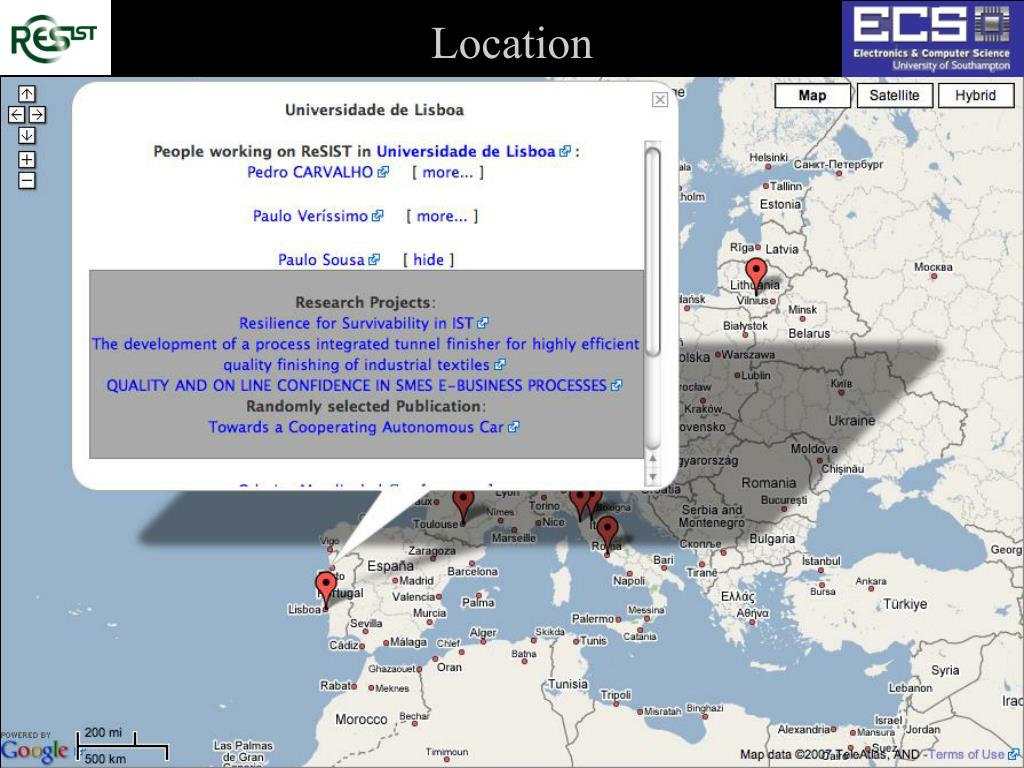Zoom in with the plus button
This screenshot has width=1024, height=768.
pos(27,159)
